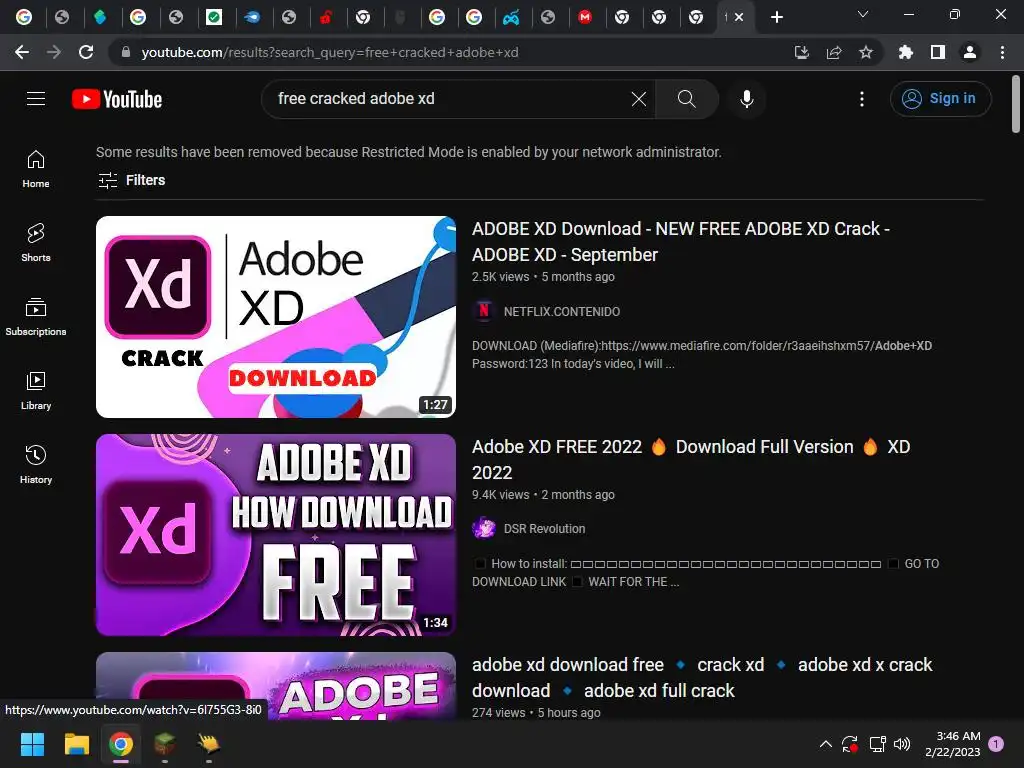Click the DSR Revolution channel avatar
The image size is (1024, 768).
[484, 528]
